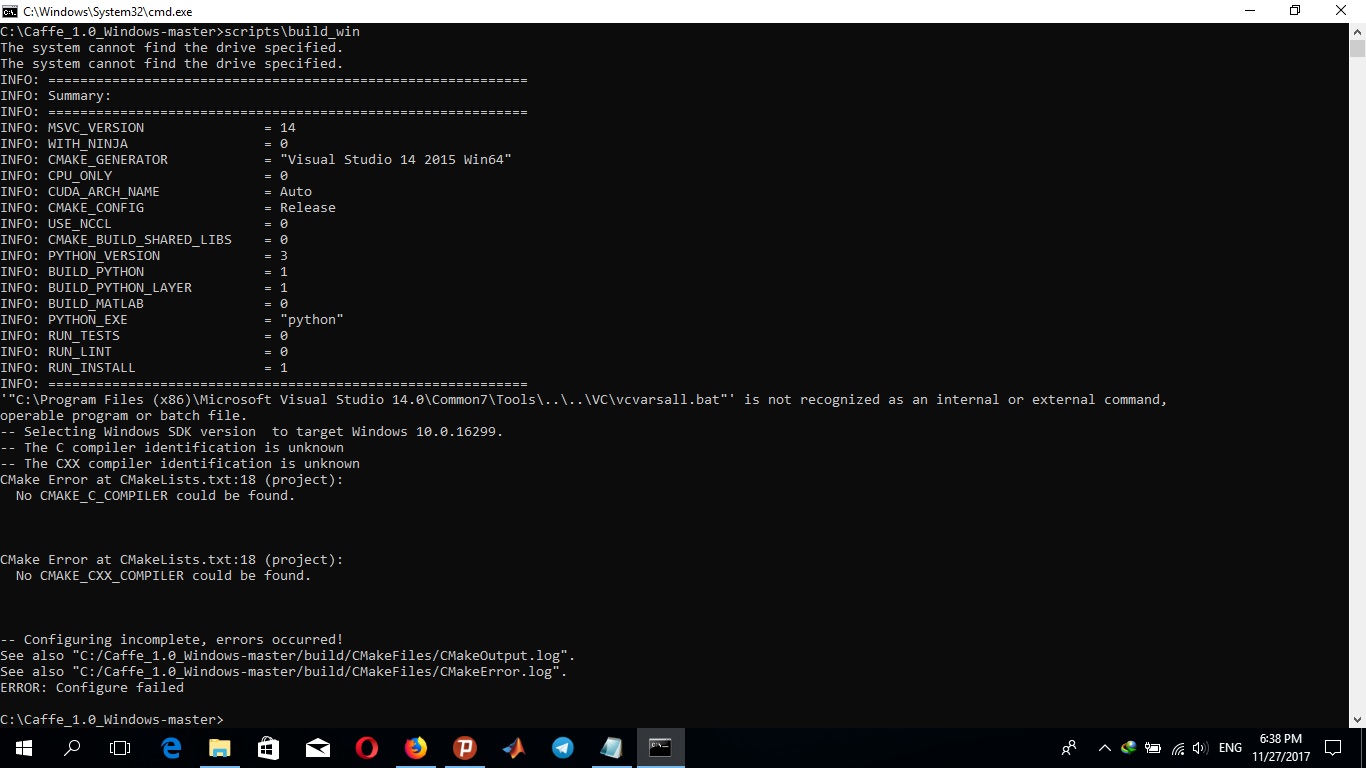Click 'ERROR: Configure failed' line

point(92,688)
